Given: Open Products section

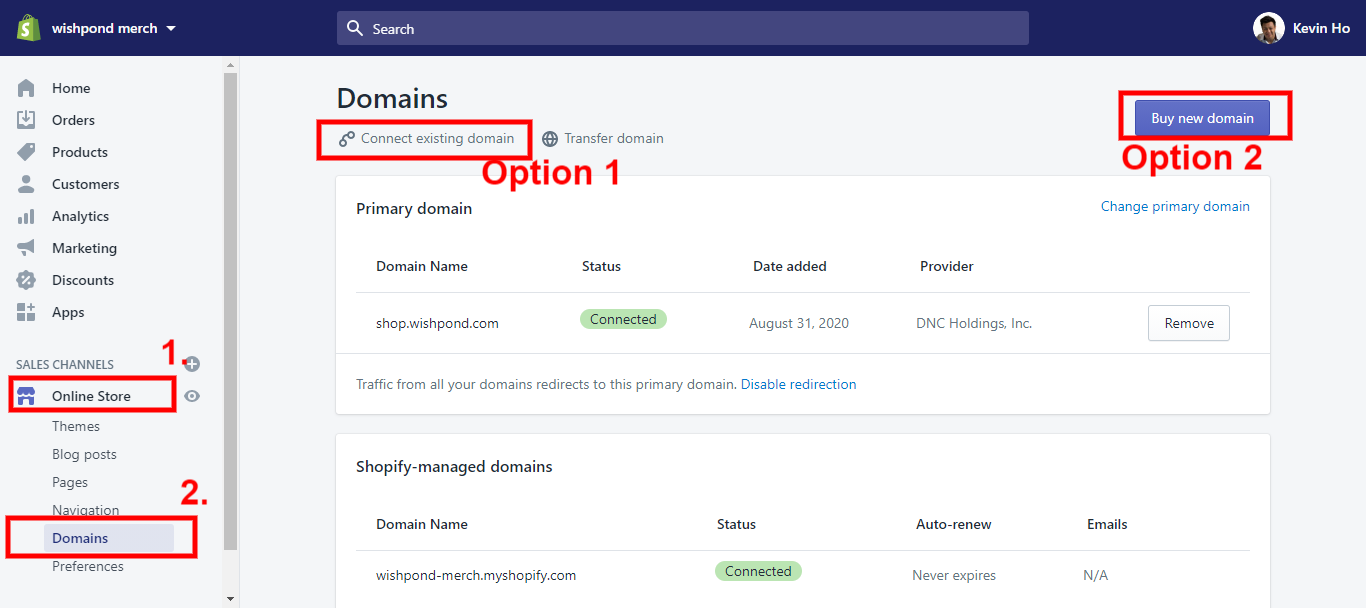Looking at the screenshot, I should pos(80,152).
